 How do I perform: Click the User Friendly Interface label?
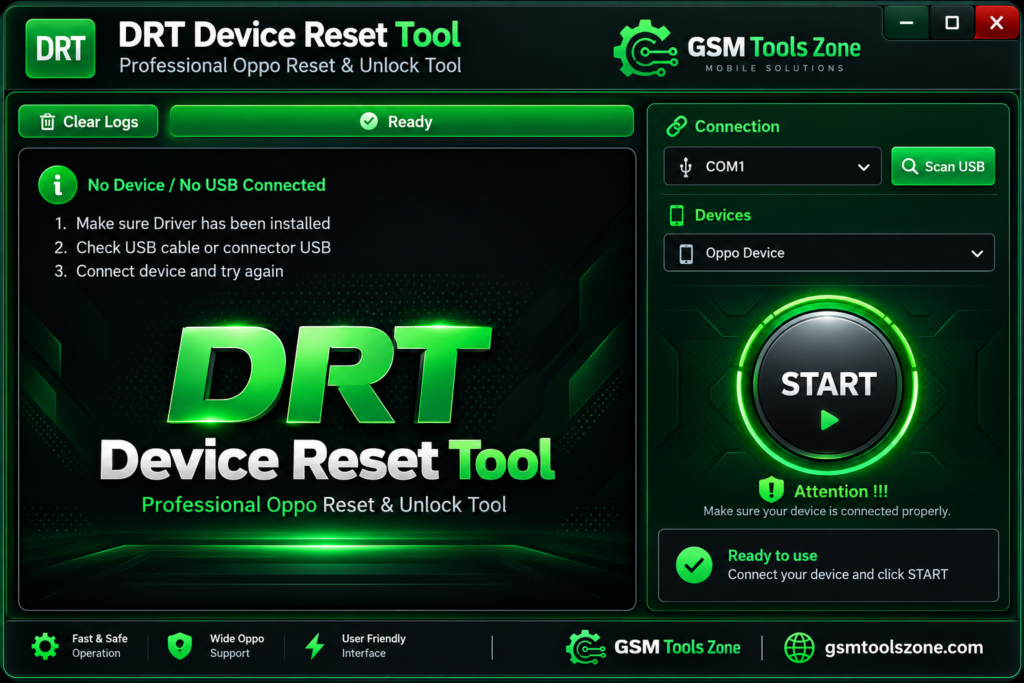(374, 646)
